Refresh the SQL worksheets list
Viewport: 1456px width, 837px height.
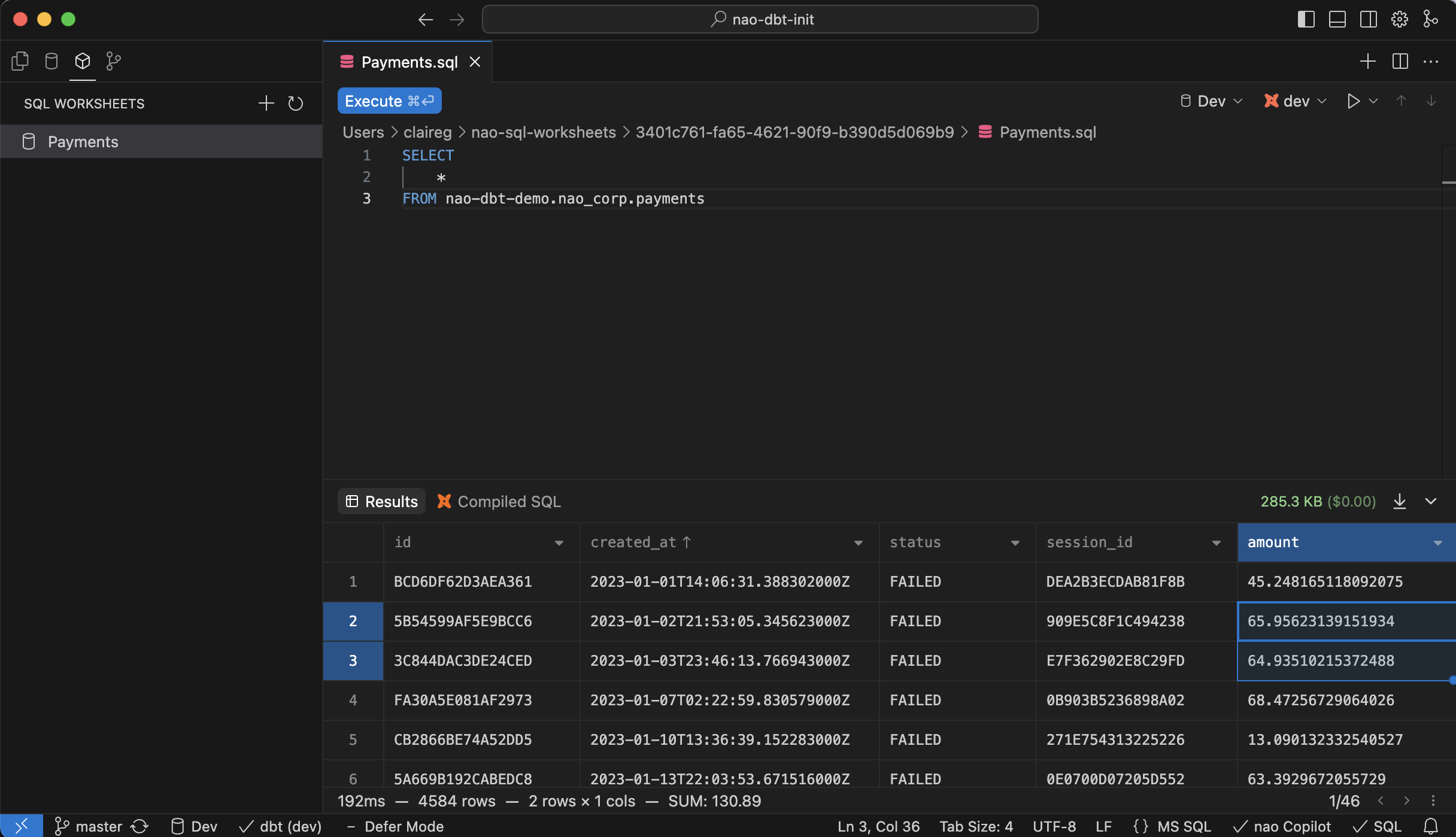[x=295, y=103]
